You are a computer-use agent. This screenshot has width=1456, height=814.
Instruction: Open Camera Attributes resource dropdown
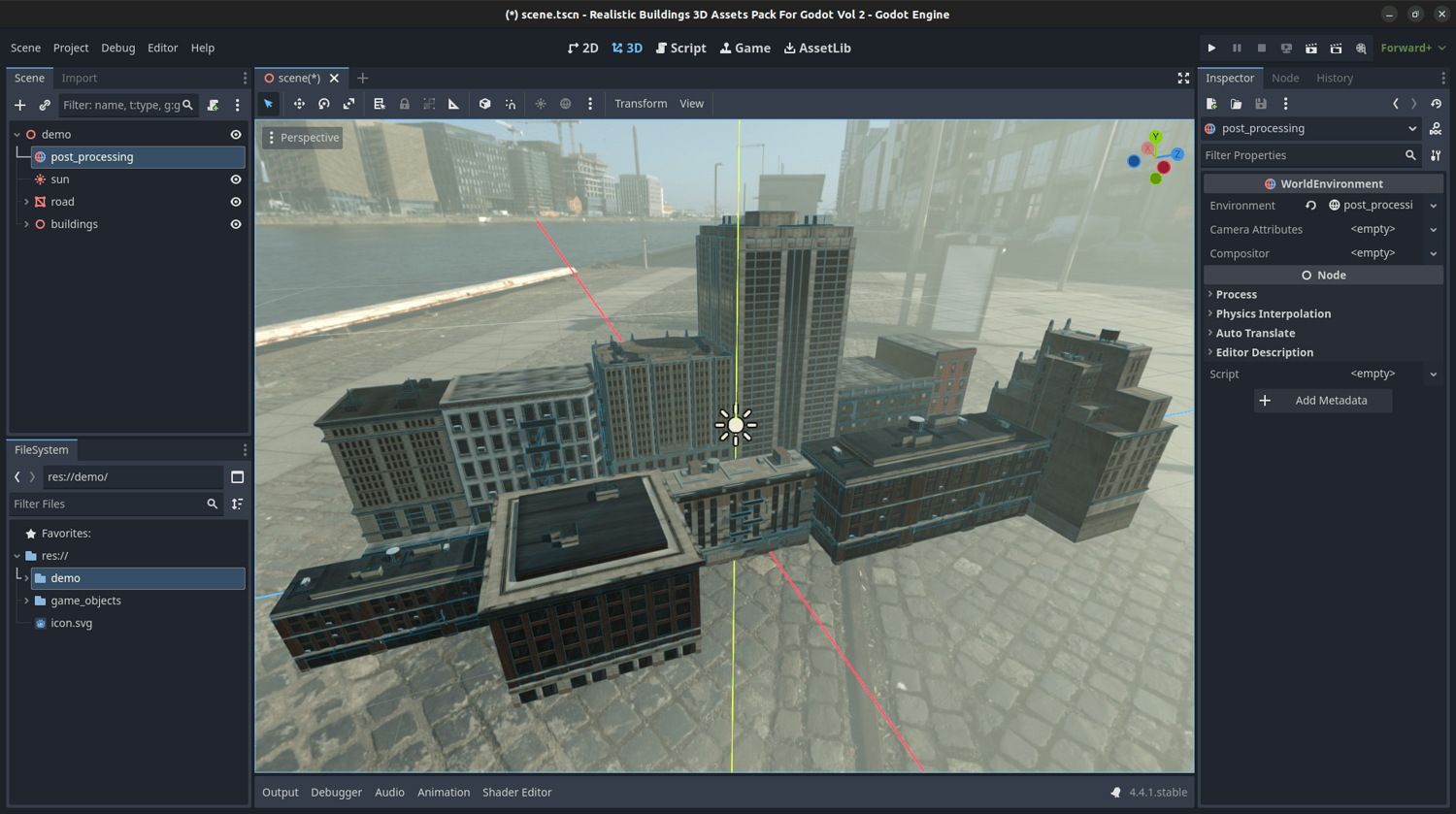point(1434,230)
